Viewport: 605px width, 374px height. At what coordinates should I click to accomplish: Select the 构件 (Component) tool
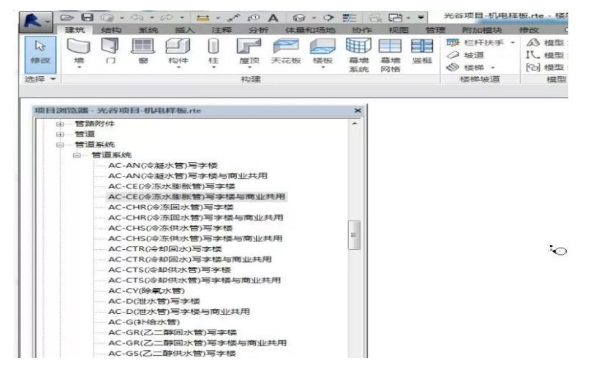coord(178,52)
